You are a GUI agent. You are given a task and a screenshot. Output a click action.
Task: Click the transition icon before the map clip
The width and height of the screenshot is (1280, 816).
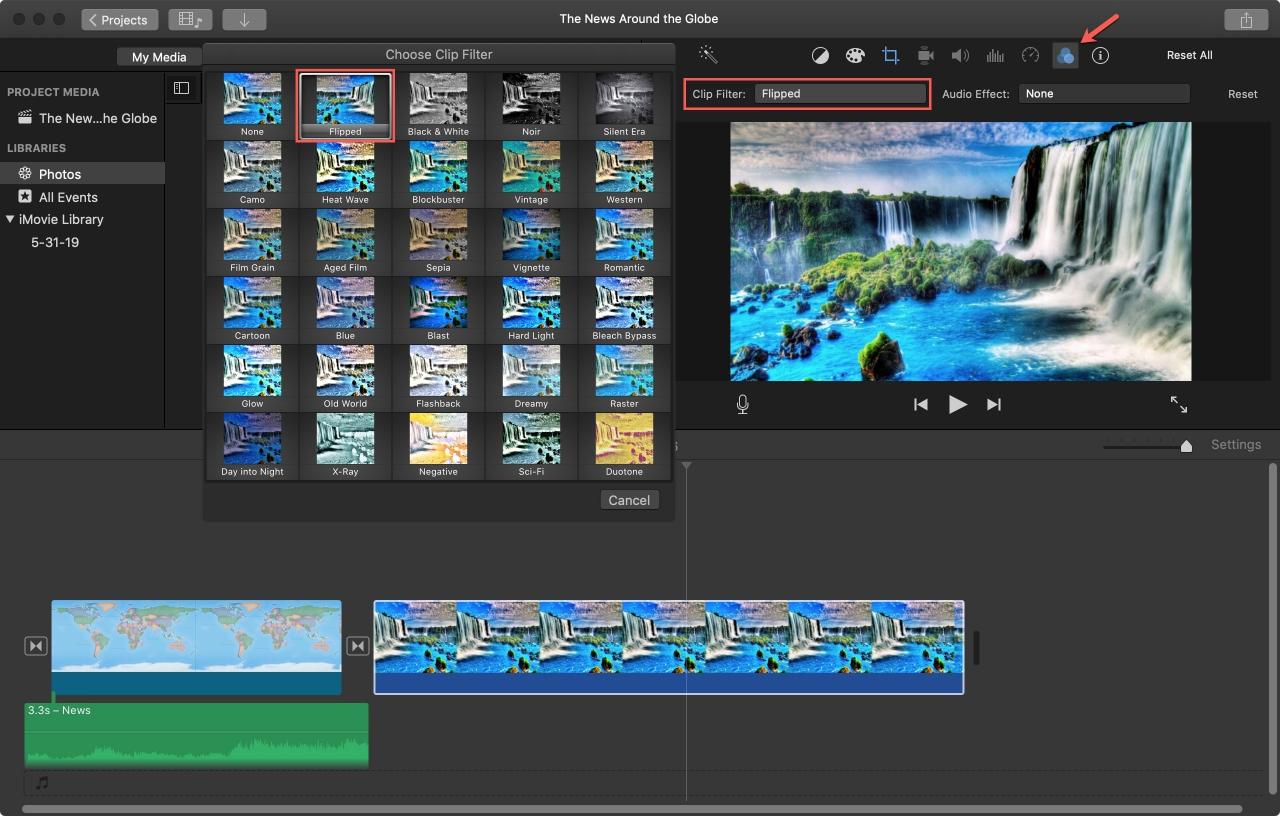click(x=36, y=646)
